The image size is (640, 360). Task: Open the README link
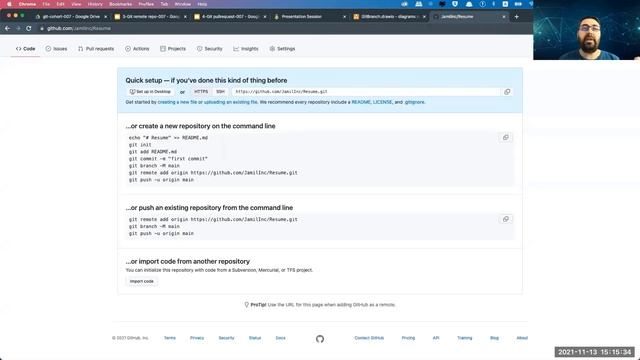[361, 102]
